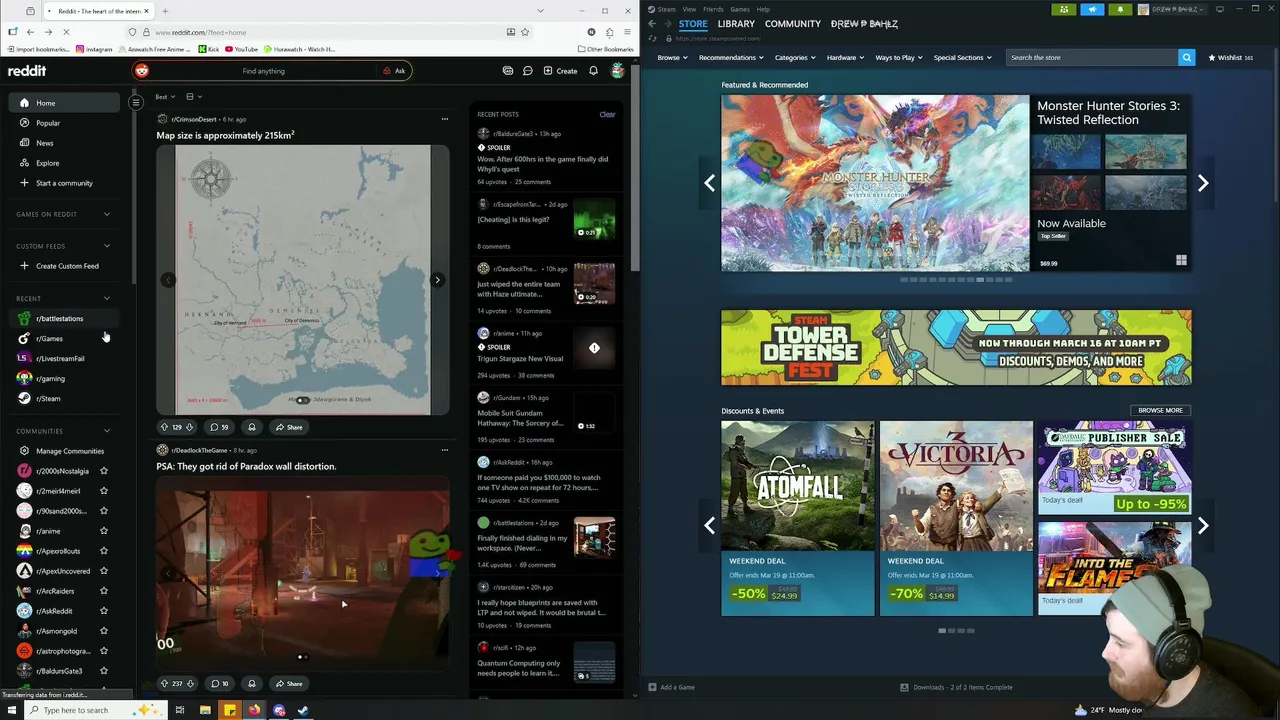Screen dimensions: 1280x720
Task: Open Steam Wishlist link
Action: [1230, 57]
